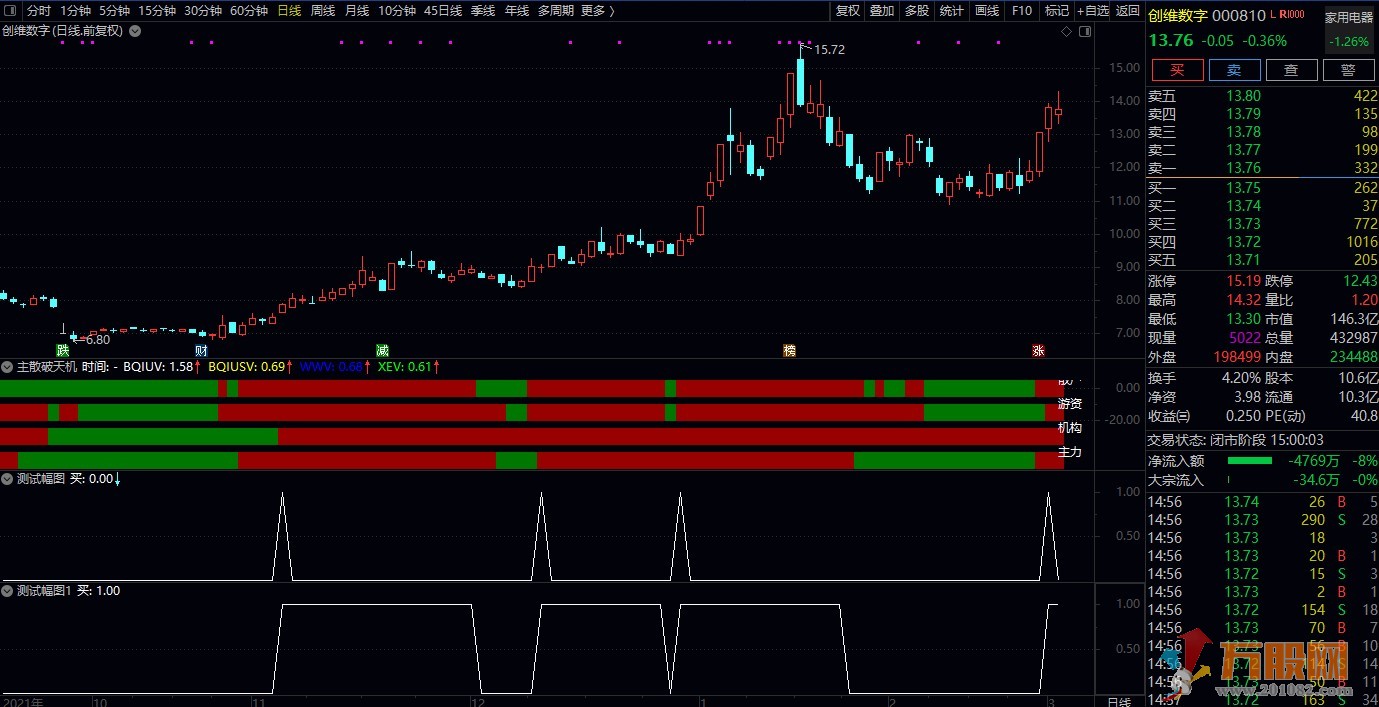The height and width of the screenshot is (707, 1379).
Task: Click the 涨 event marker icon
Action: (x=1038, y=350)
